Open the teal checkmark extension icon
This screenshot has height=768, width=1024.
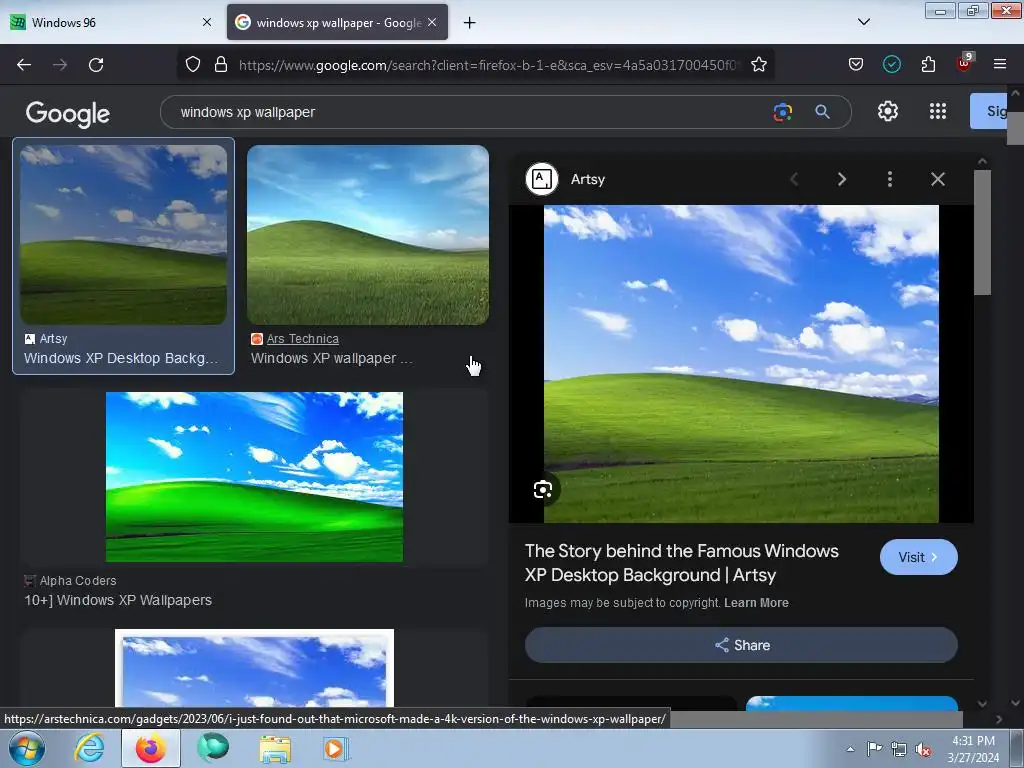tap(891, 64)
